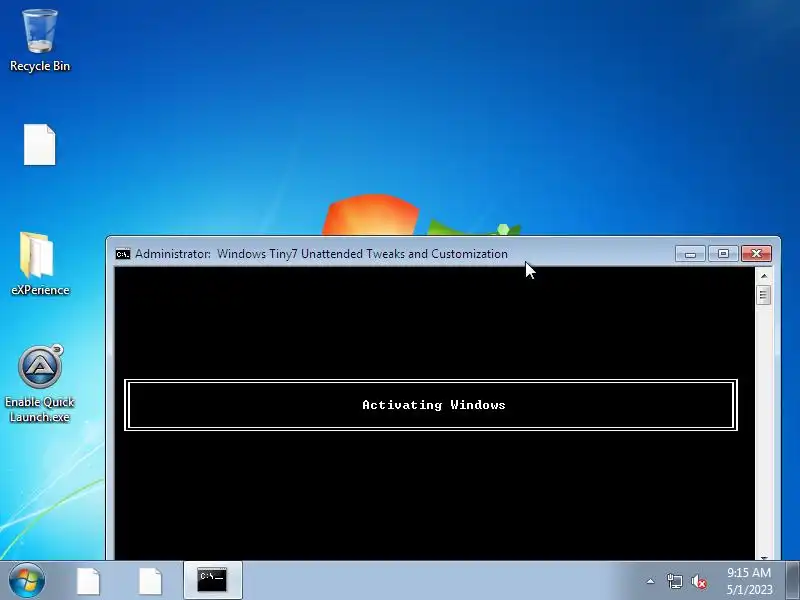Show hidden system tray icons arrow

[651, 581]
